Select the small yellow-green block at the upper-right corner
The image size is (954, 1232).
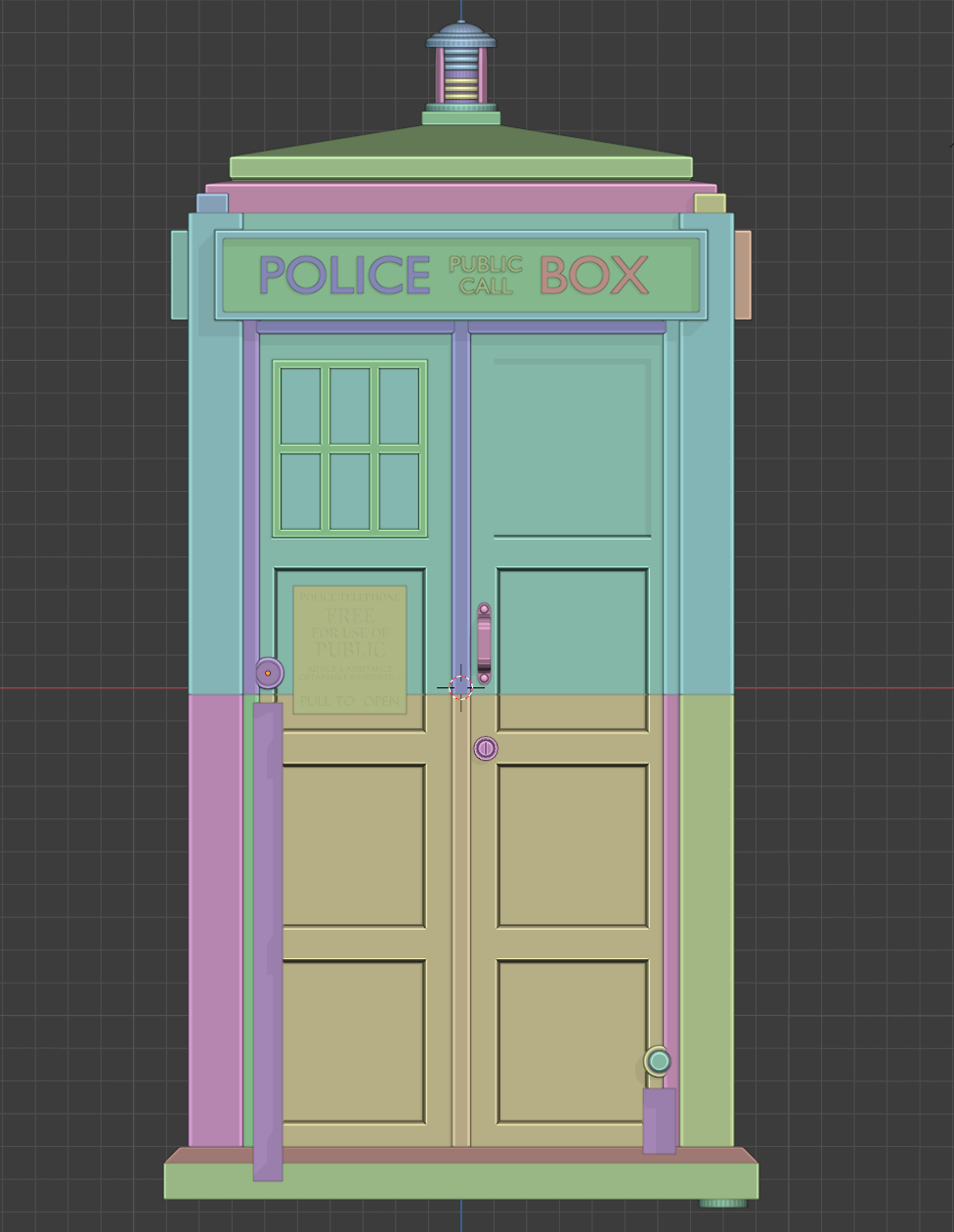[711, 203]
